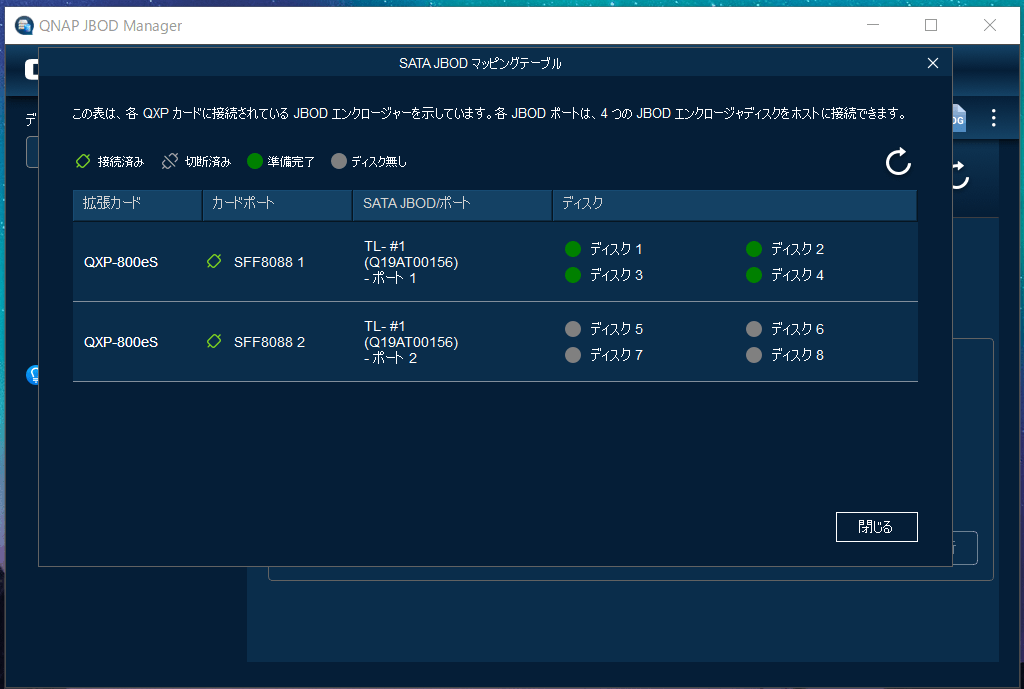Click the green status dot for ディスク 2
The image size is (1024, 689).
pos(754,249)
